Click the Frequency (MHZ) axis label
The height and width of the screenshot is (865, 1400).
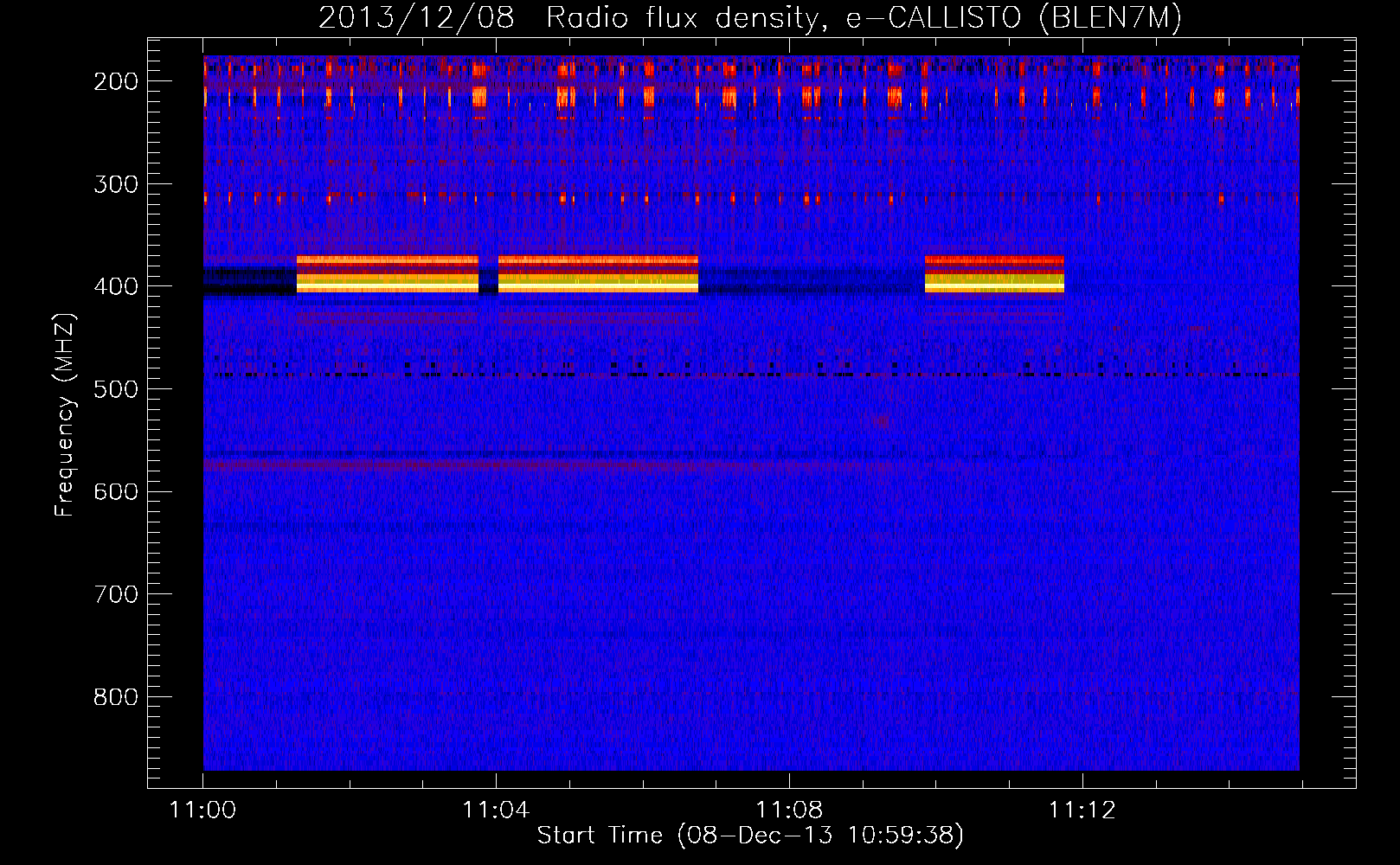click(x=65, y=415)
